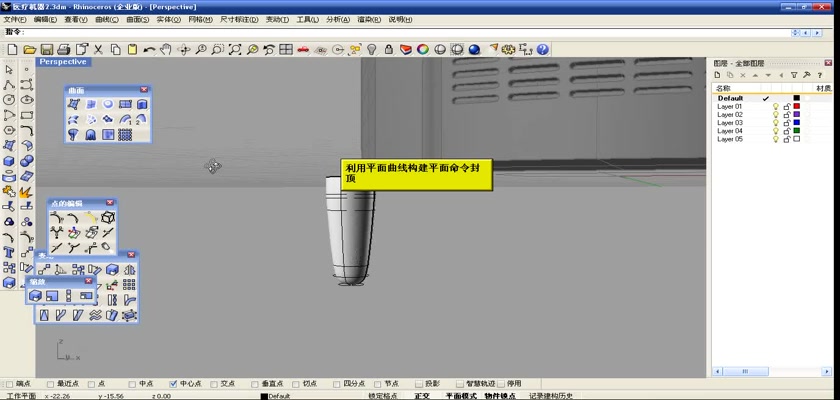The image size is (840, 400).
Task: Open the Help question mark icon
Action: click(542, 49)
